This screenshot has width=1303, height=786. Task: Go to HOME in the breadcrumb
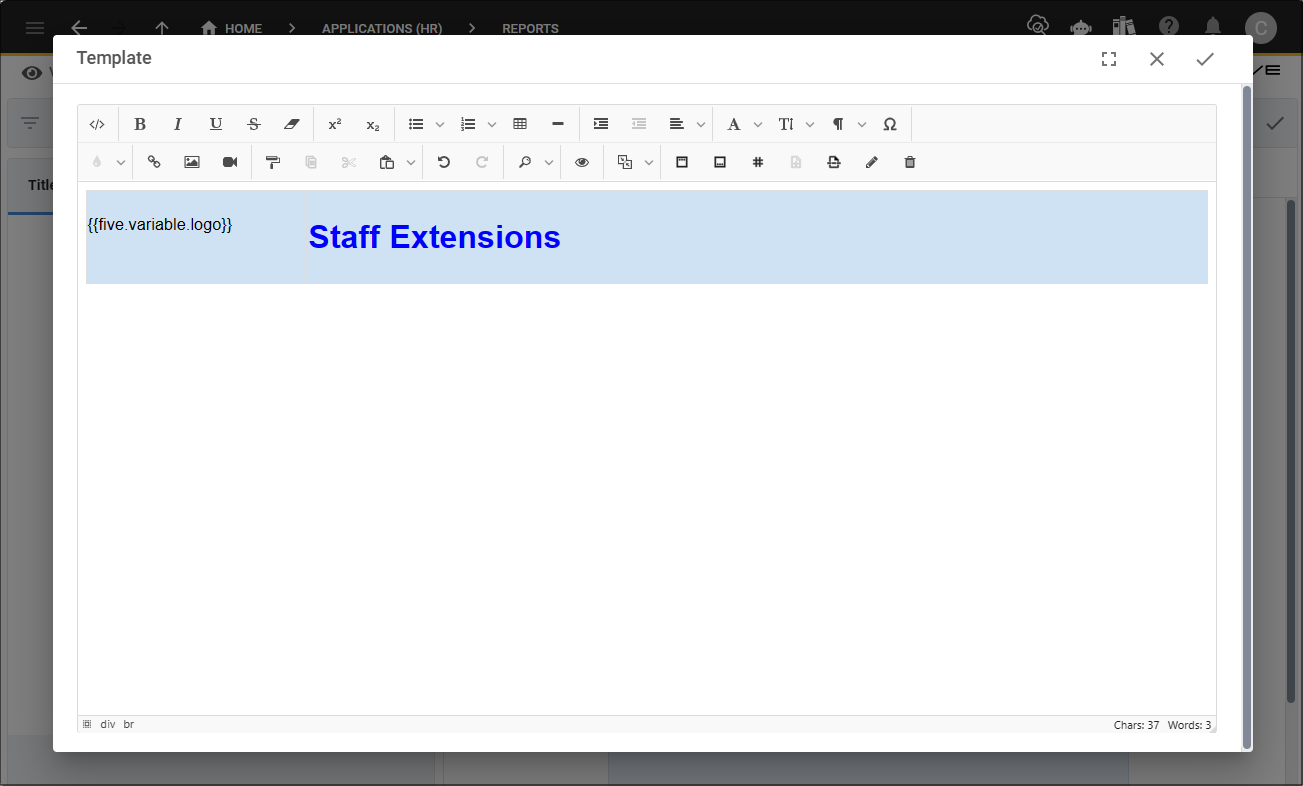(232, 28)
